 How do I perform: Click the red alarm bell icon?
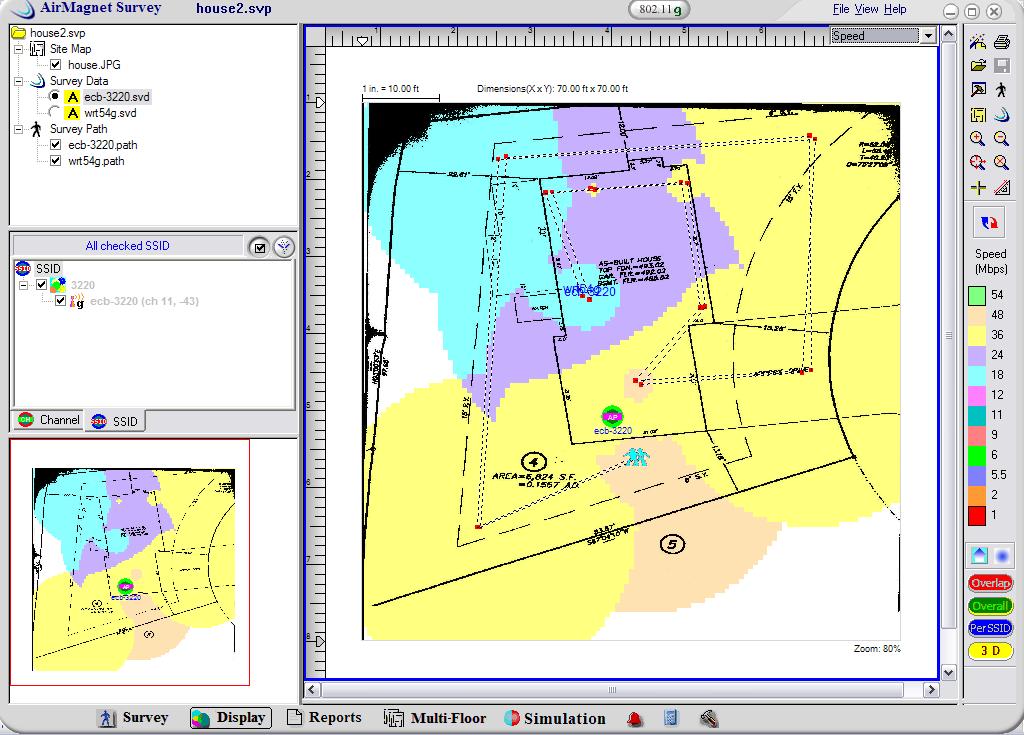(x=635, y=719)
